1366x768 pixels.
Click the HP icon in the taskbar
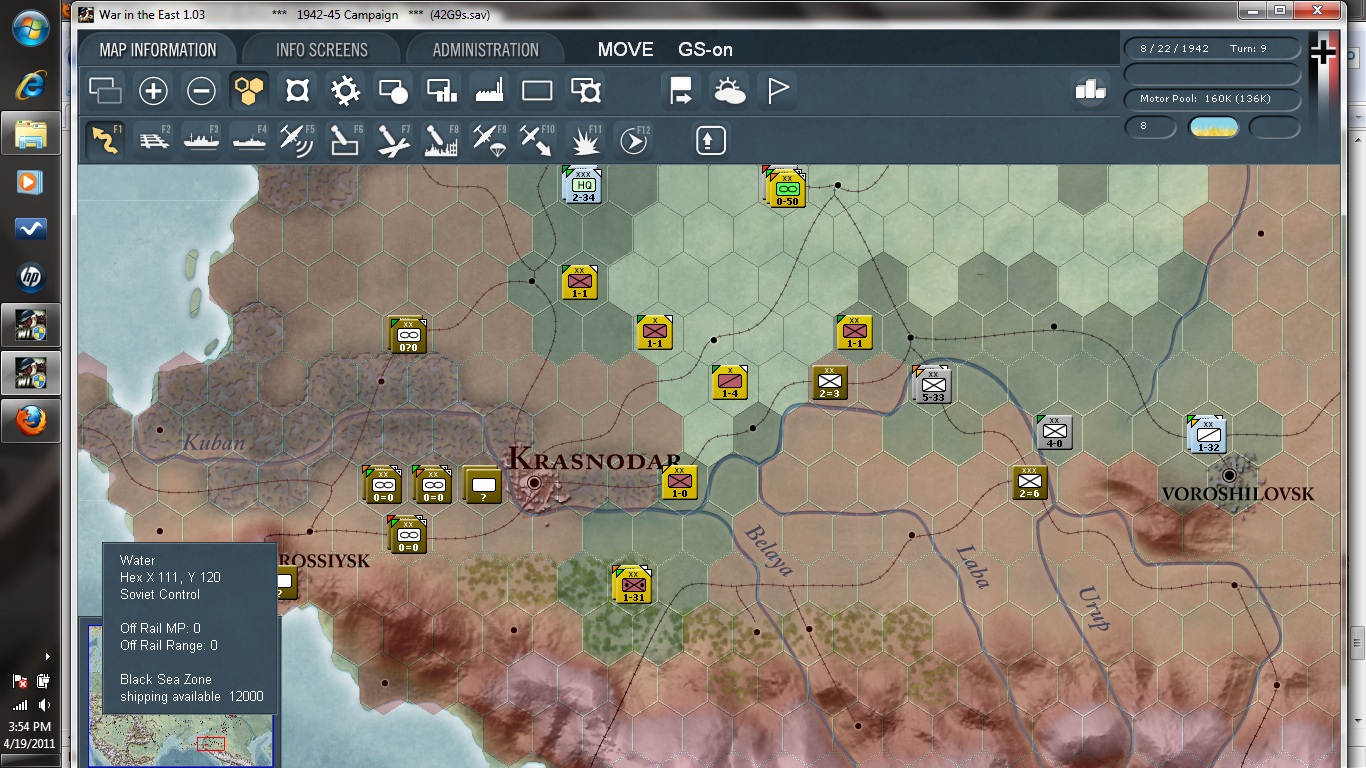tap(30, 277)
